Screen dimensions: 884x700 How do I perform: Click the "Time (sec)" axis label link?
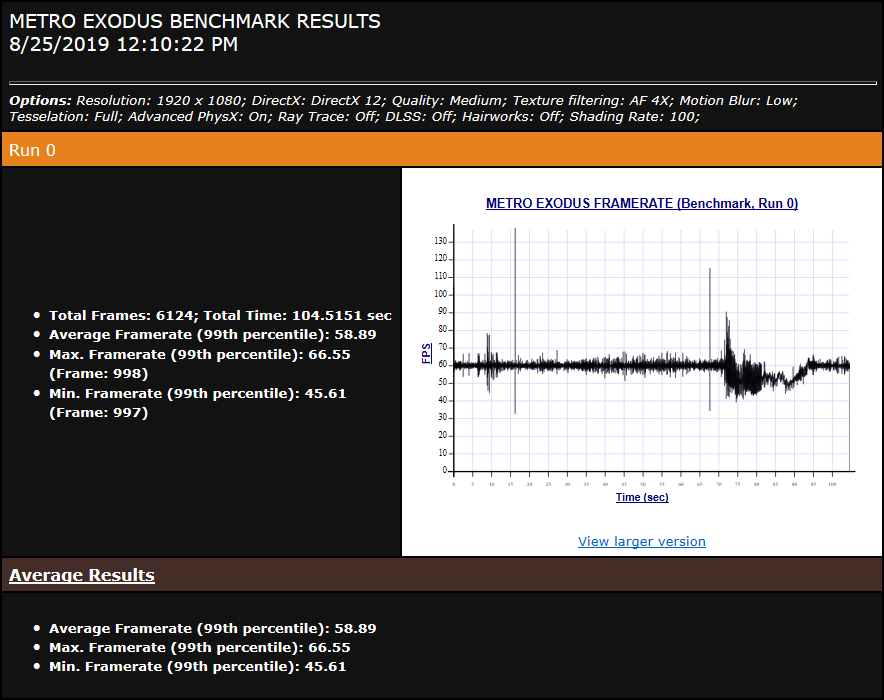click(642, 497)
